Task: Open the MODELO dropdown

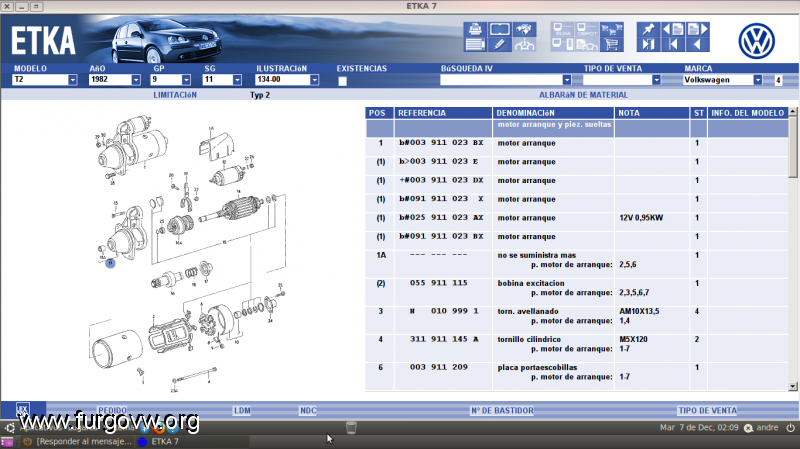Action: click(x=72, y=80)
